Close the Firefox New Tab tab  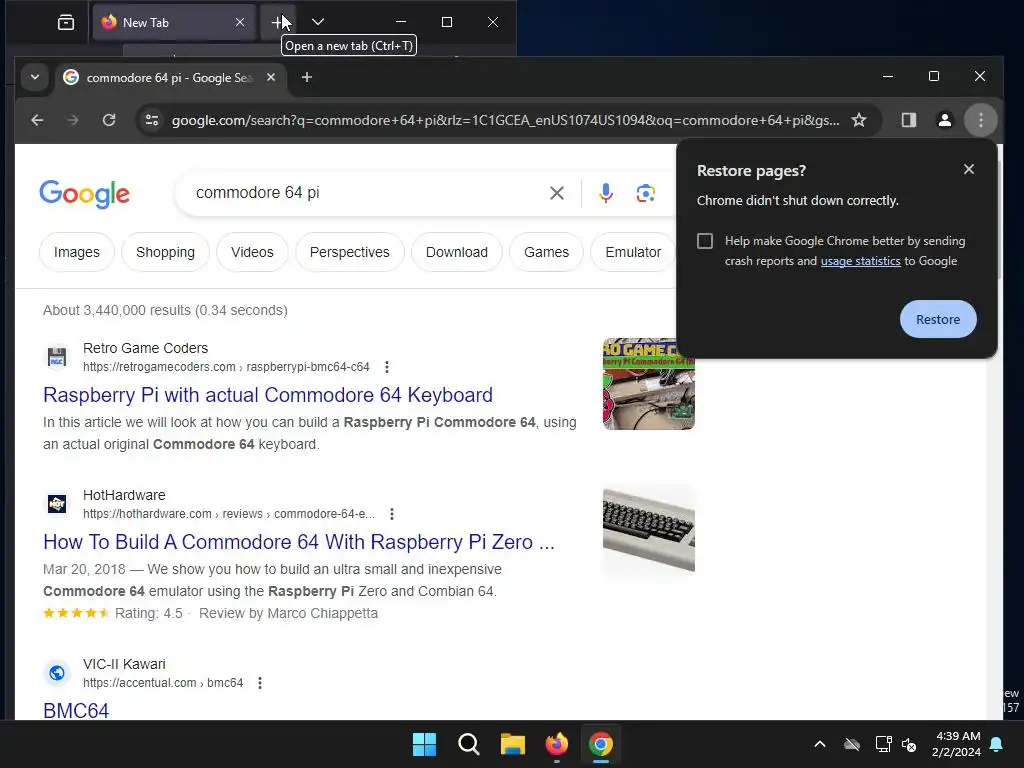[240, 22]
